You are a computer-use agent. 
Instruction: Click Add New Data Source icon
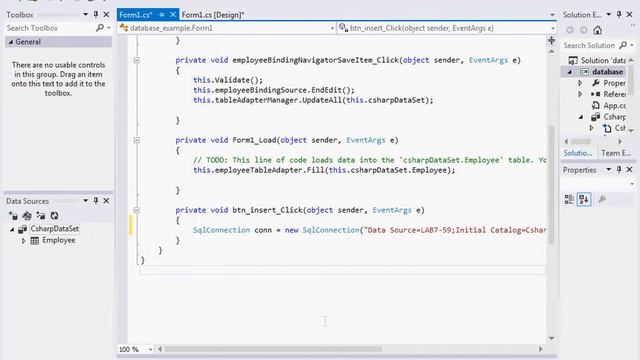click(x=13, y=216)
